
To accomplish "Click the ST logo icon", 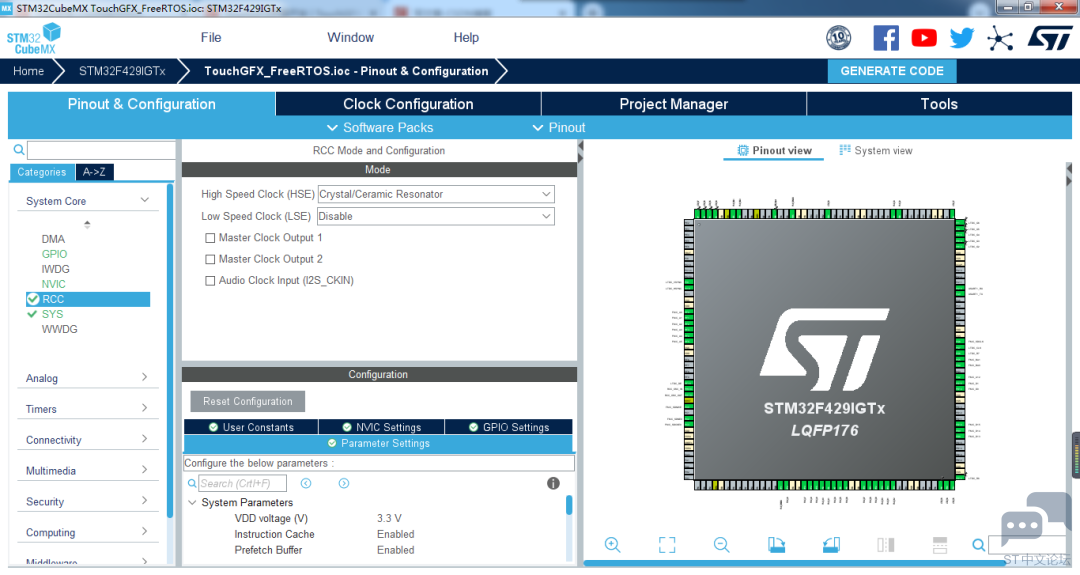I will (1049, 38).
